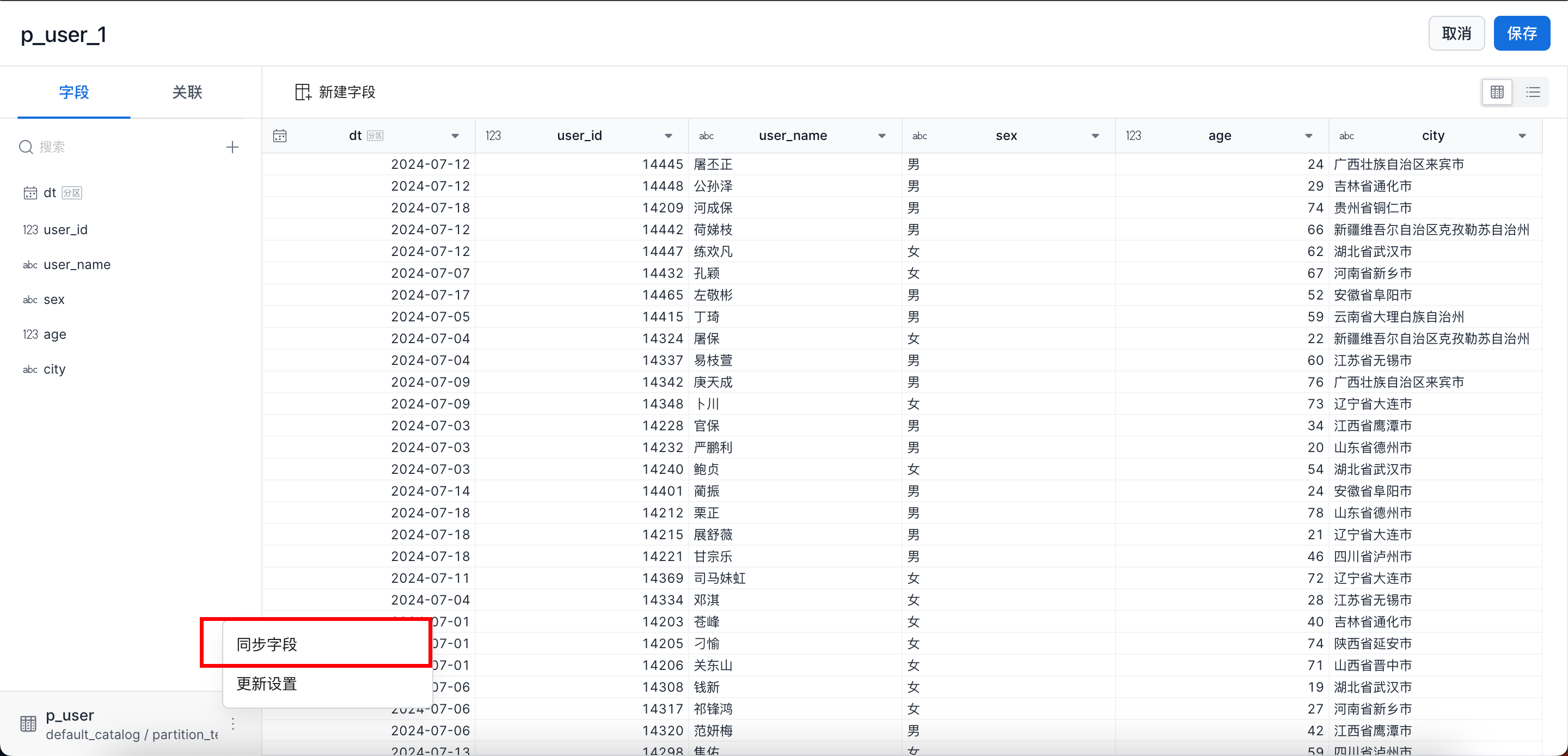
Task: Select 同步字段 menu entry
Action: [x=267, y=644]
